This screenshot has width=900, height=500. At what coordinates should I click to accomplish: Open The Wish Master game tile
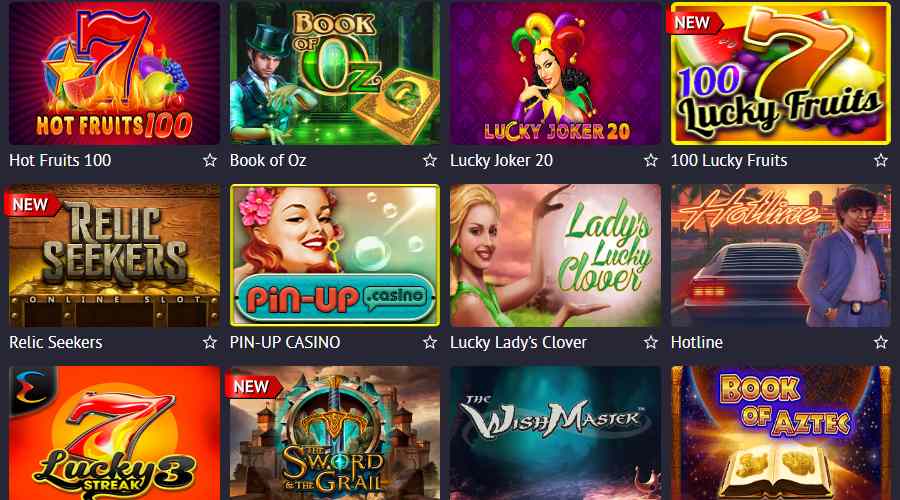(555, 433)
